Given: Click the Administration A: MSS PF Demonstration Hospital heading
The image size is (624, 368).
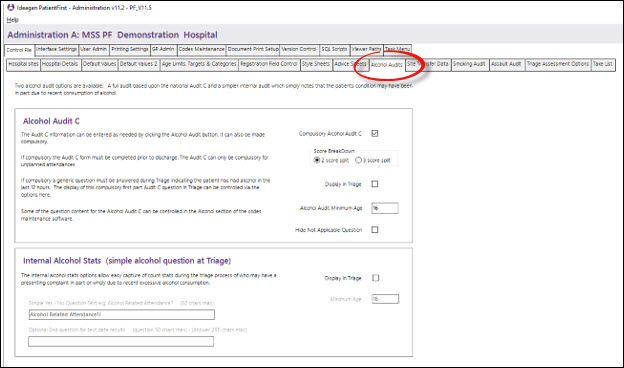Looking at the screenshot, I should pyautogui.click(x=112, y=35).
